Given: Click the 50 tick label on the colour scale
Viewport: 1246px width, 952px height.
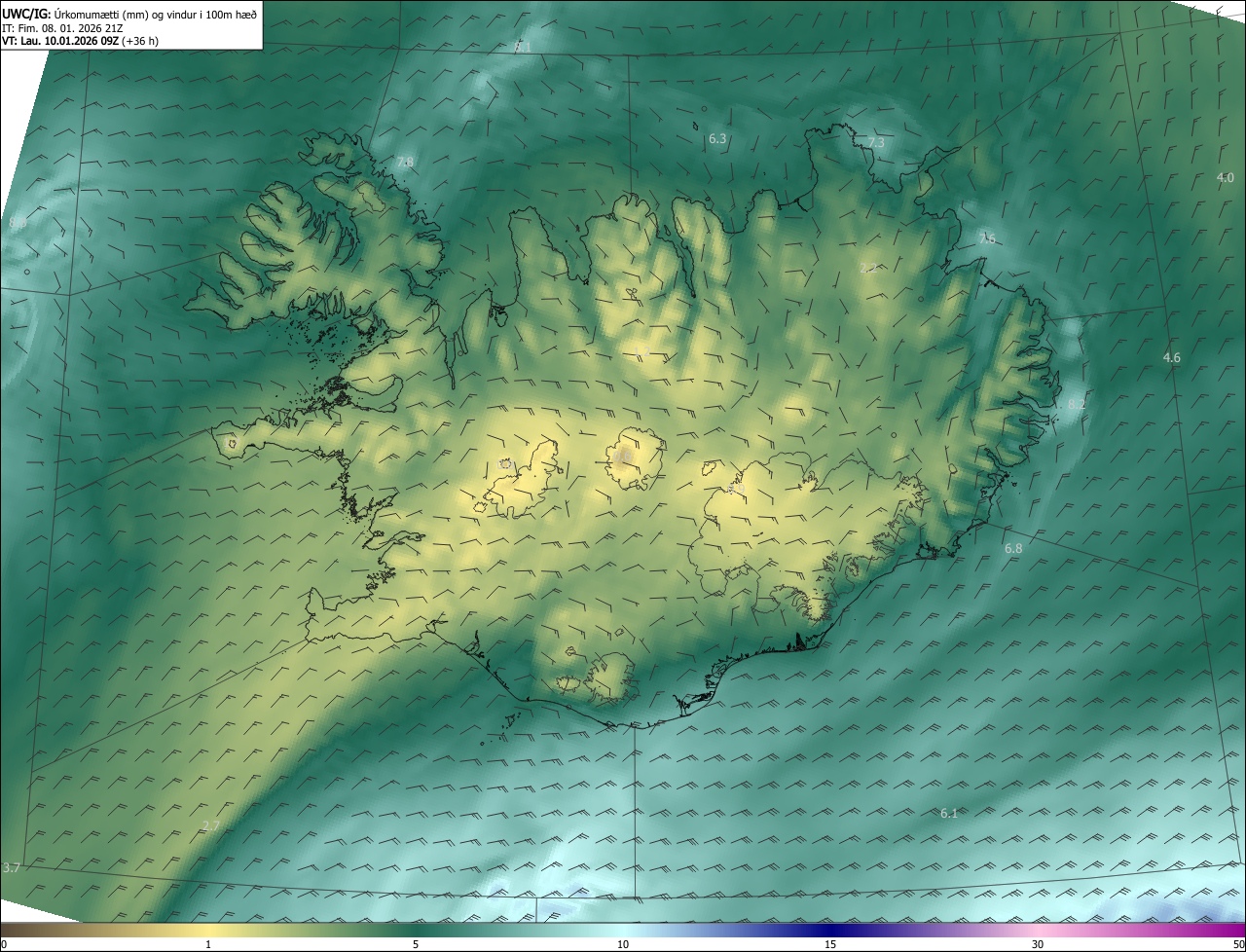Looking at the screenshot, I should [1238, 944].
